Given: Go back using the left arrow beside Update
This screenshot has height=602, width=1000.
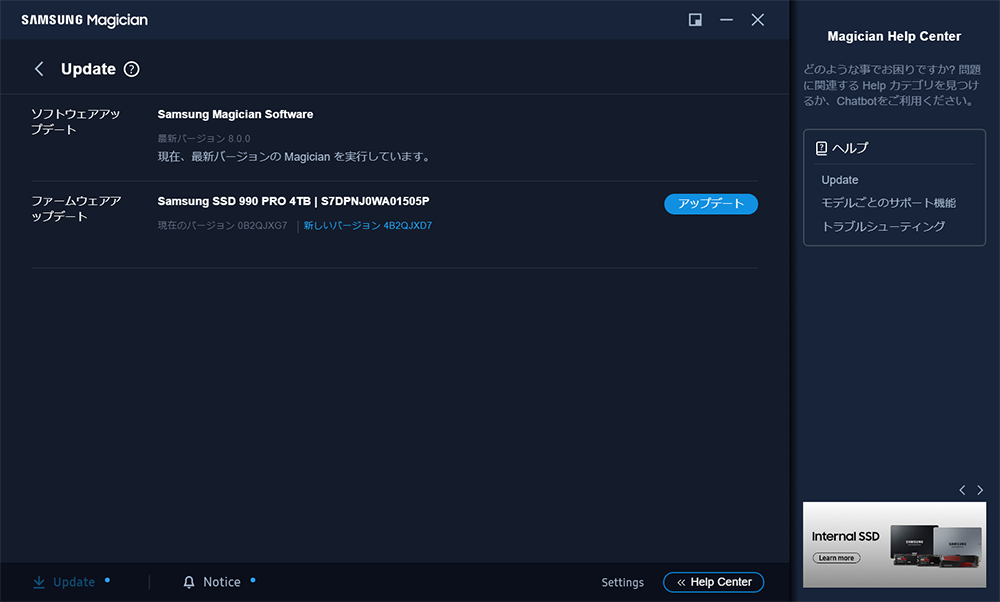Looking at the screenshot, I should (39, 69).
